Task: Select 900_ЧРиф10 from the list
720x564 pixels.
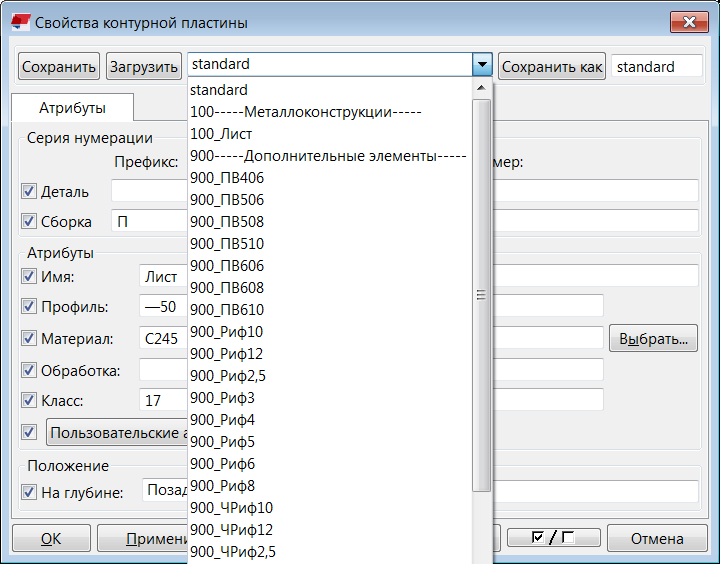Action: click(x=231, y=508)
